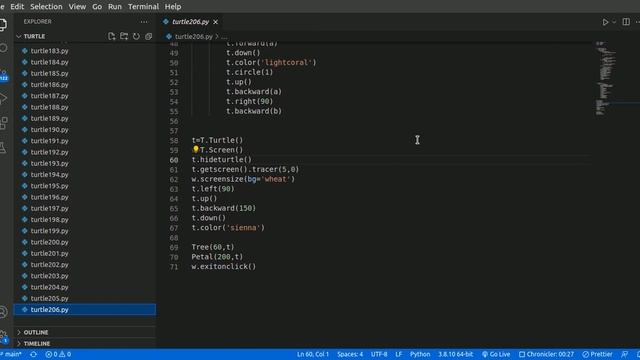Click Prettier status bar item
This screenshot has width=640, height=360.
click(598, 354)
